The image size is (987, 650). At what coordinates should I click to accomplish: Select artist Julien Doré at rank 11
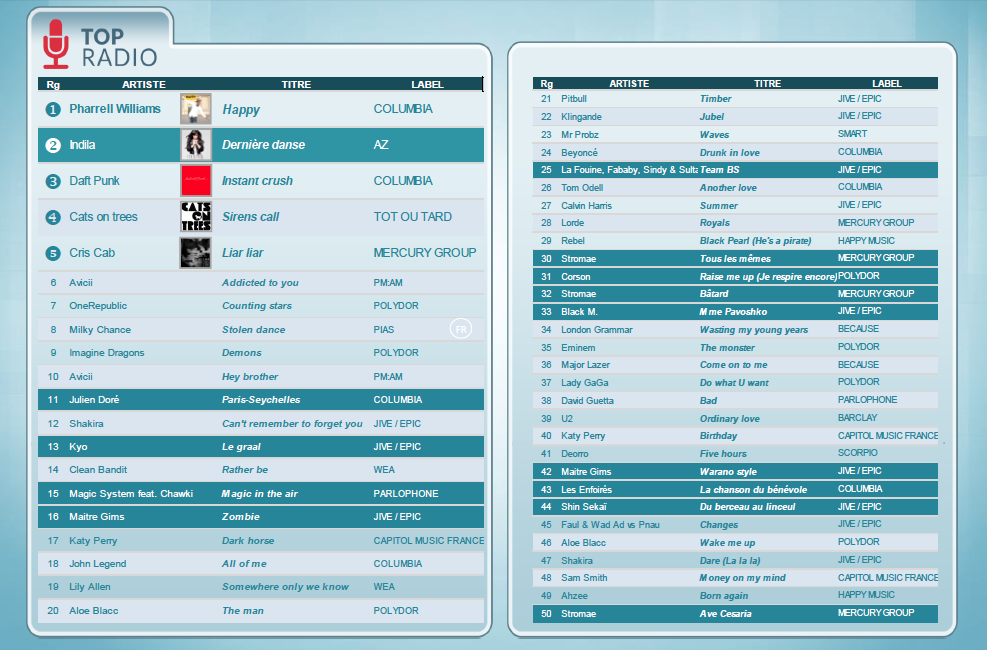pos(94,400)
